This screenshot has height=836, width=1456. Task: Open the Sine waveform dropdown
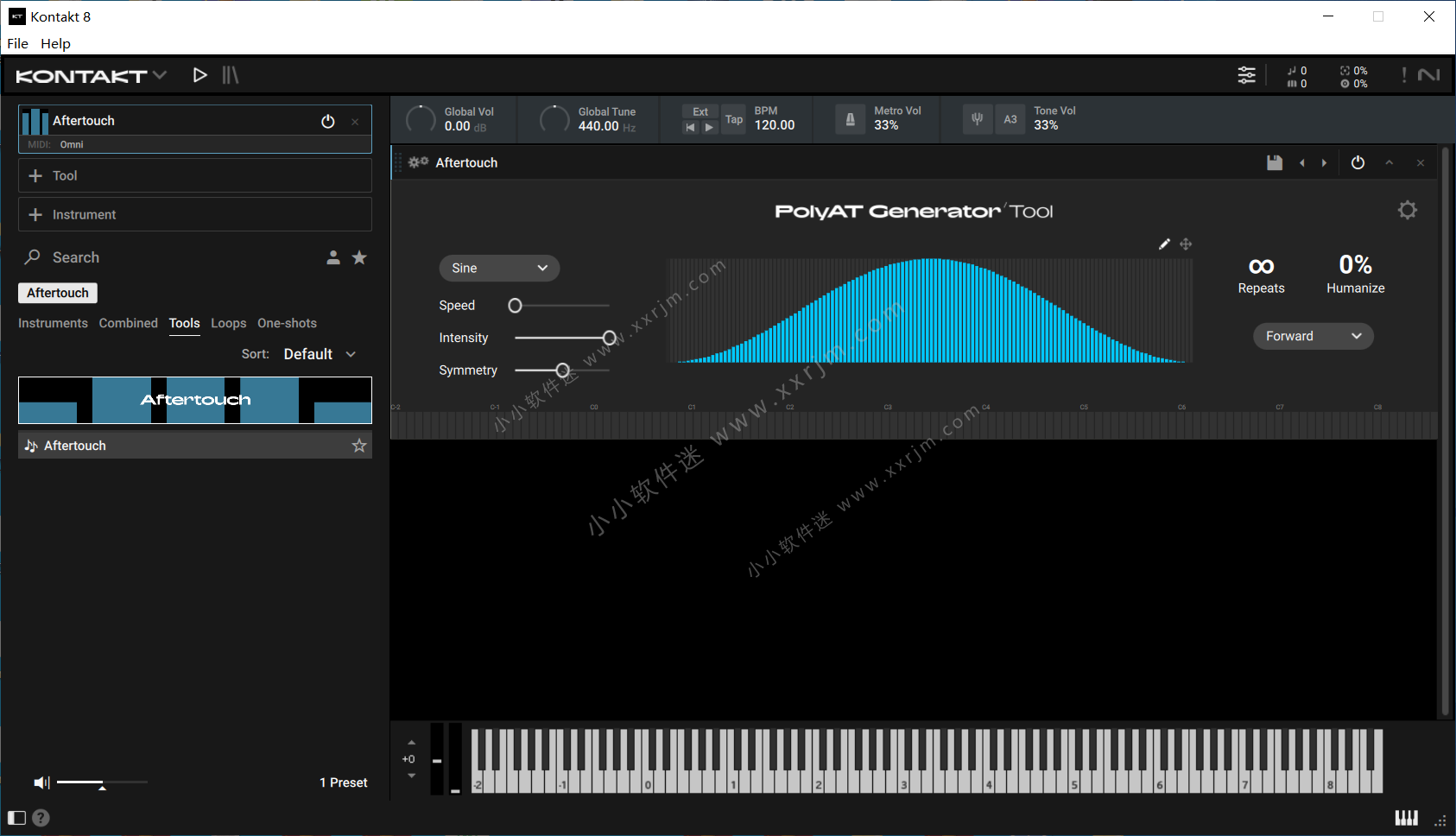click(x=499, y=268)
